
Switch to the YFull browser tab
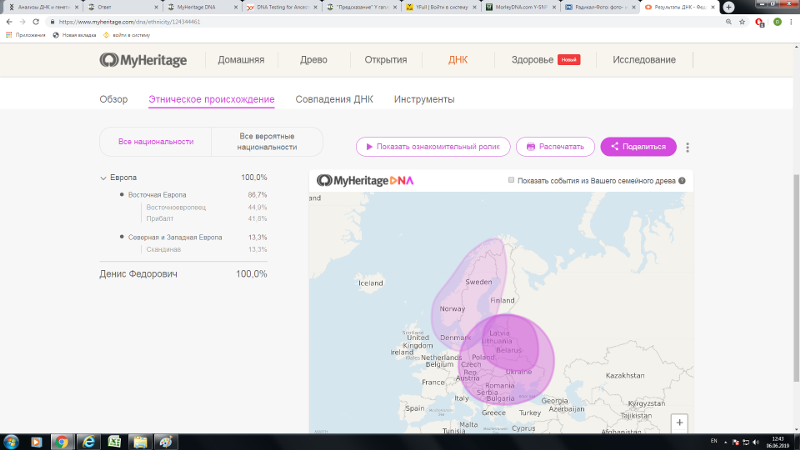click(440, 7)
